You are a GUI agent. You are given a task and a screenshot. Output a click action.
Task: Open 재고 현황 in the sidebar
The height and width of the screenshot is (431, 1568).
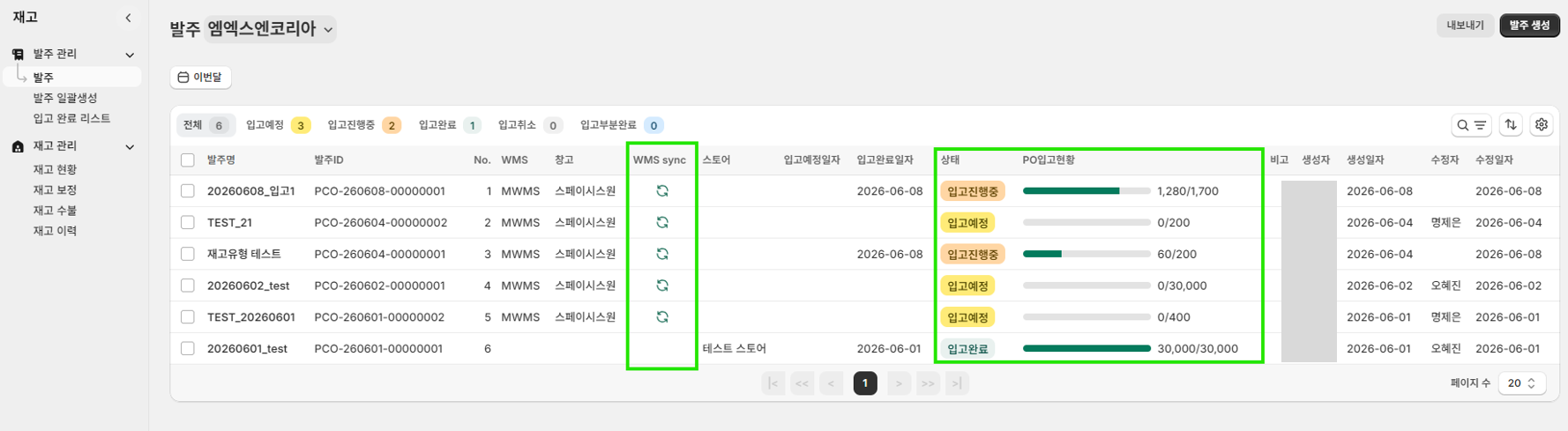click(55, 169)
